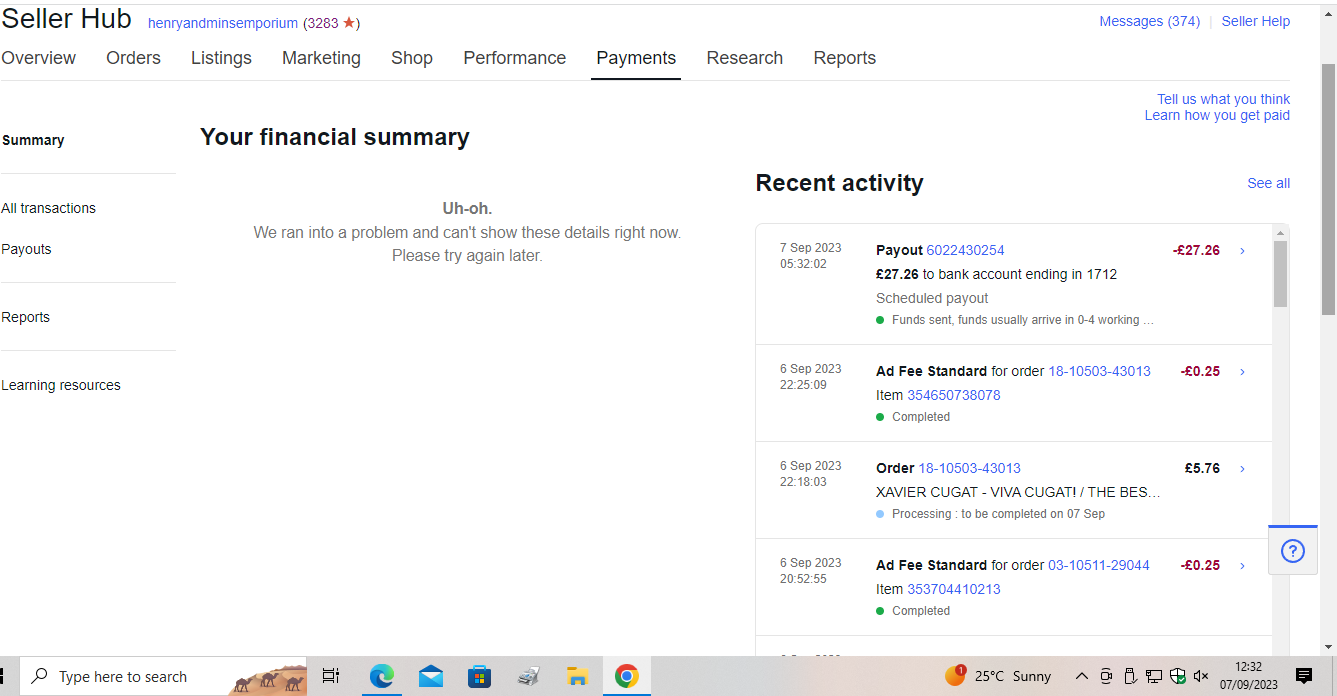
Task: Open Task View in the taskbar
Action: point(331,676)
